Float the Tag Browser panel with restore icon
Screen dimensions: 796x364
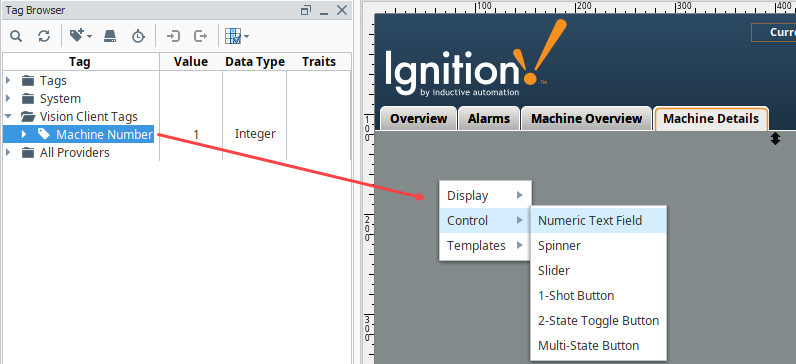[x=306, y=10]
